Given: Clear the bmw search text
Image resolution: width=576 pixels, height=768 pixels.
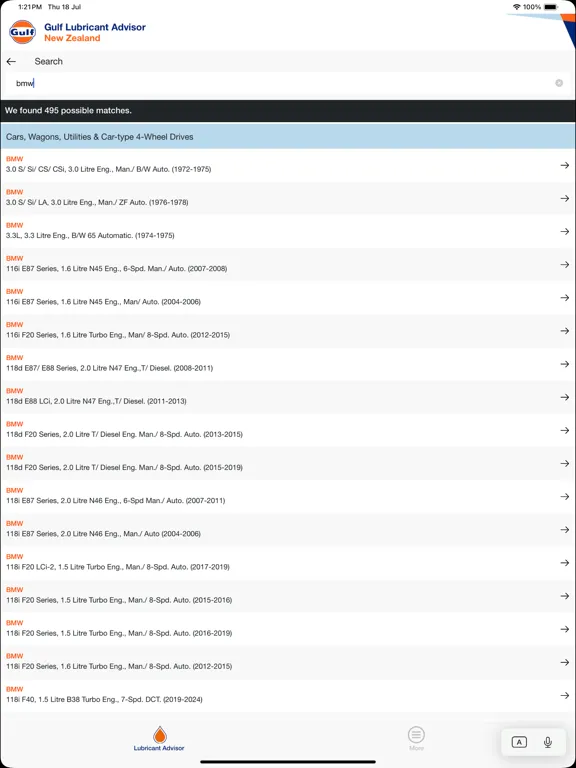Looking at the screenshot, I should click(559, 83).
